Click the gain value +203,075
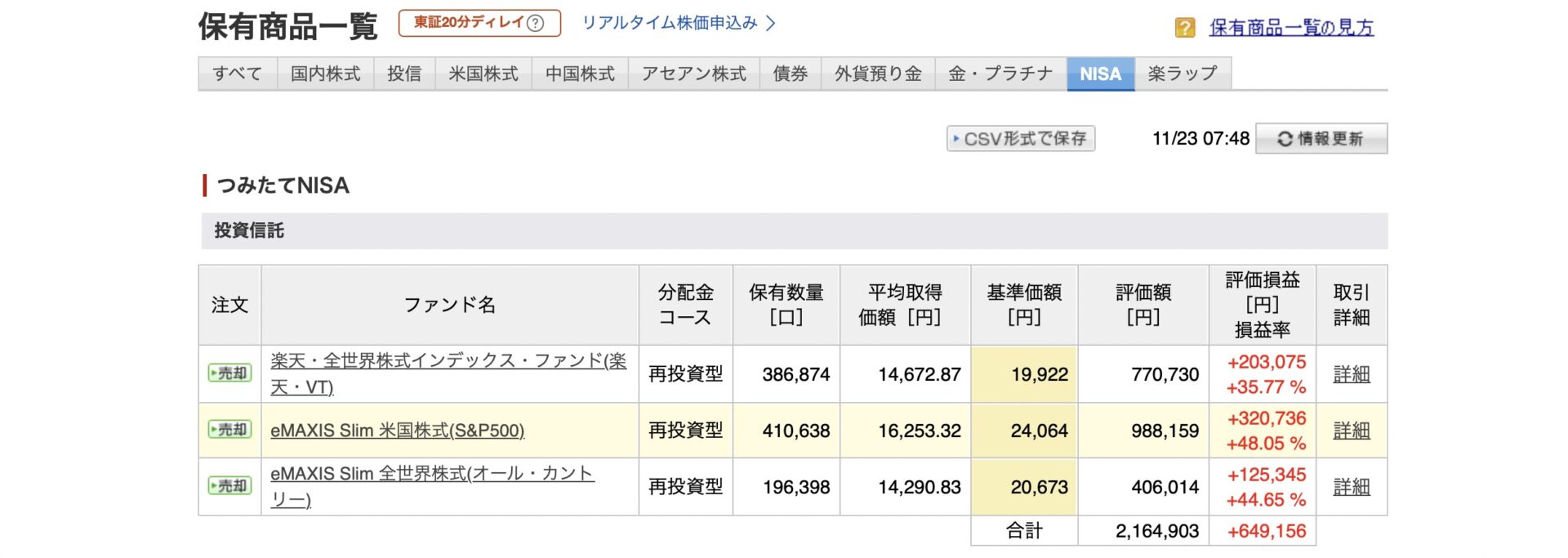 [1267, 362]
